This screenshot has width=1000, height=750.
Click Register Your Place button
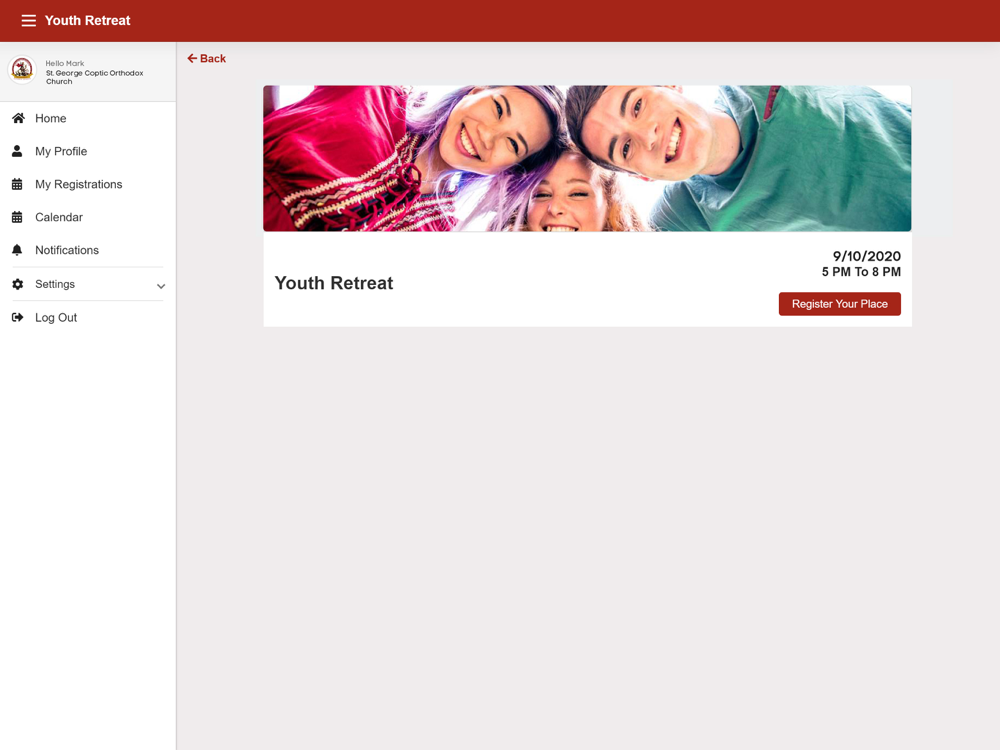click(x=839, y=304)
